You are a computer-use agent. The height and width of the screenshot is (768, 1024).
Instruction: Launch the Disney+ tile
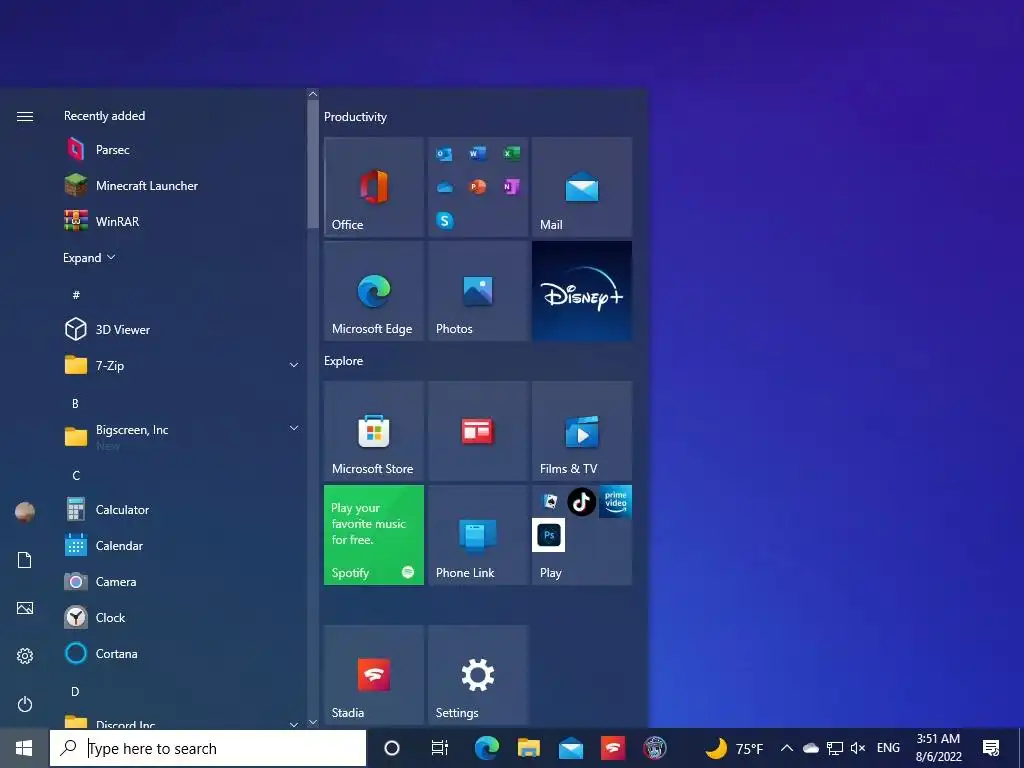coord(582,291)
